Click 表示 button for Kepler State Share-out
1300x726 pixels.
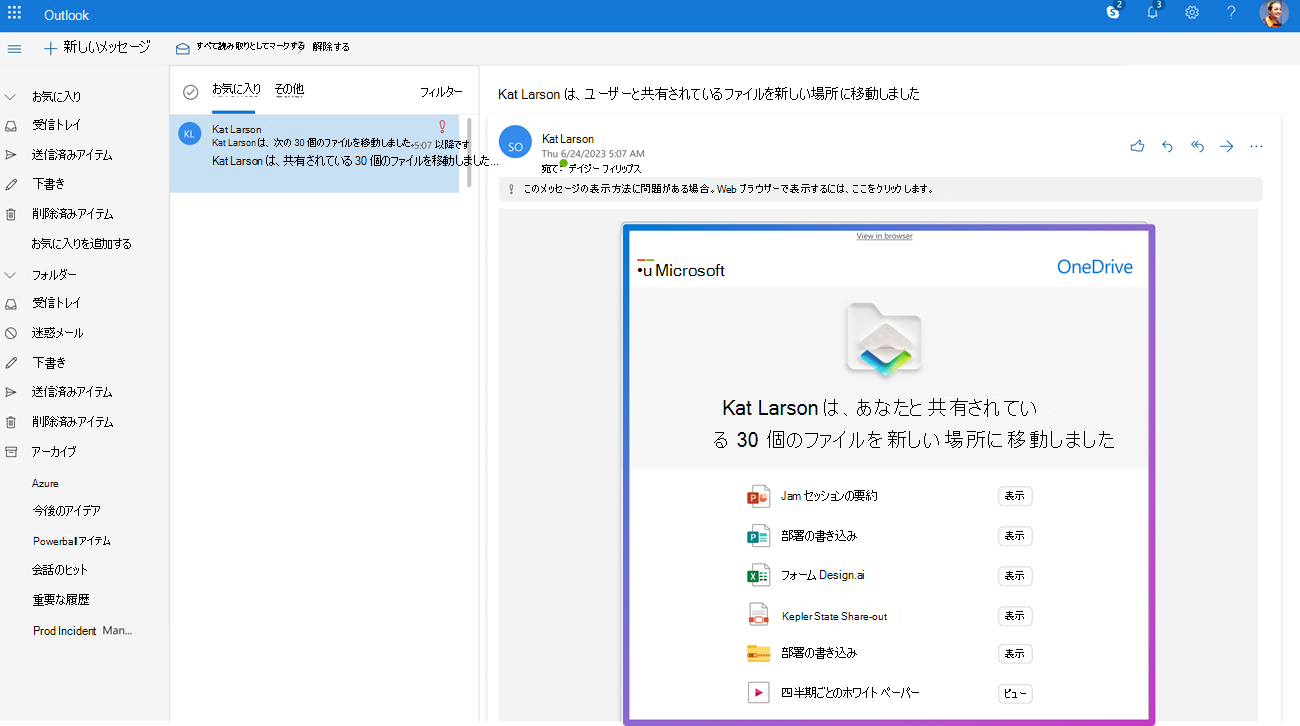[x=1015, y=616]
